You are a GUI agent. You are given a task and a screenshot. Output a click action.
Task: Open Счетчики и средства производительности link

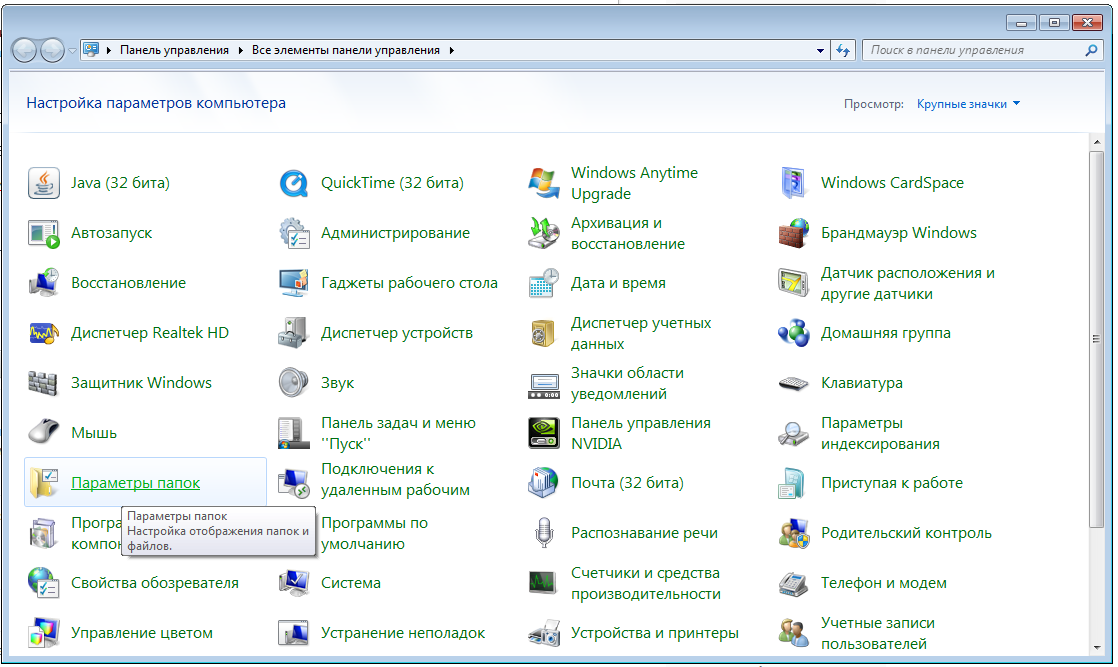click(x=645, y=584)
